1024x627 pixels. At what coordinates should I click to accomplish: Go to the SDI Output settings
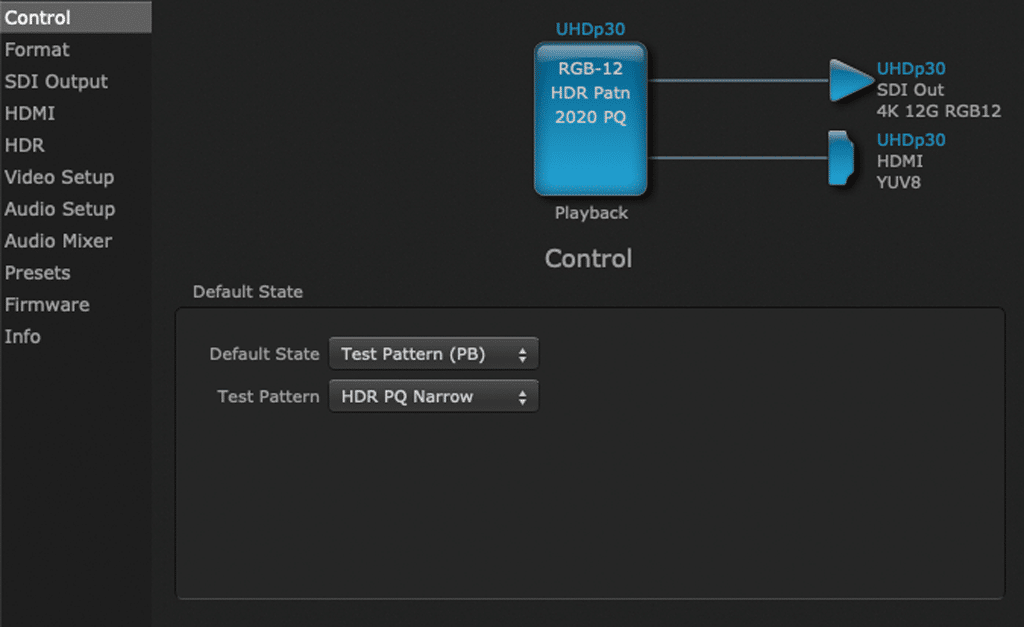click(56, 82)
